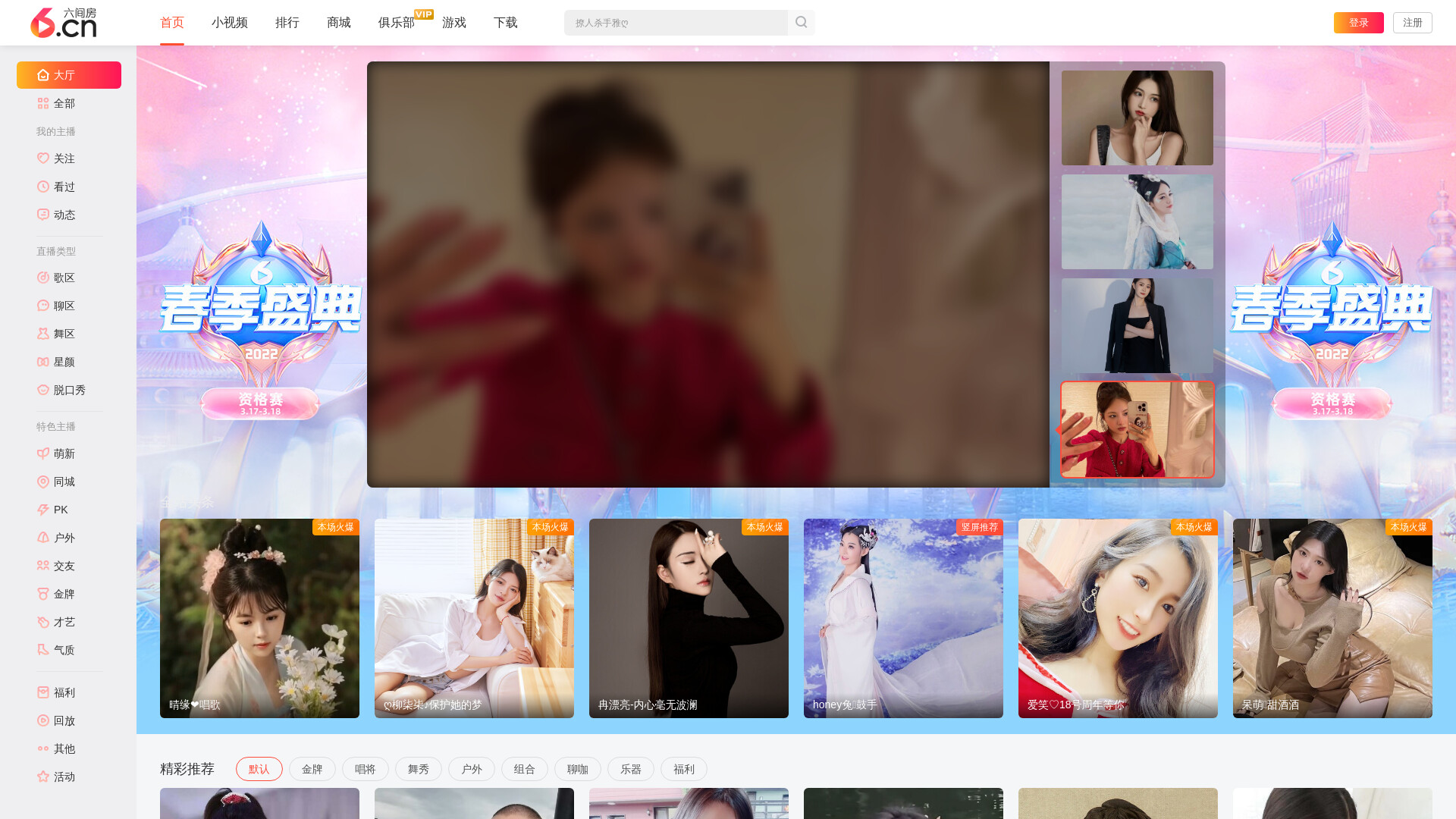Viewport: 1456px width, 819px height.
Task: Select the 组合 filter chip
Action: pos(525,769)
